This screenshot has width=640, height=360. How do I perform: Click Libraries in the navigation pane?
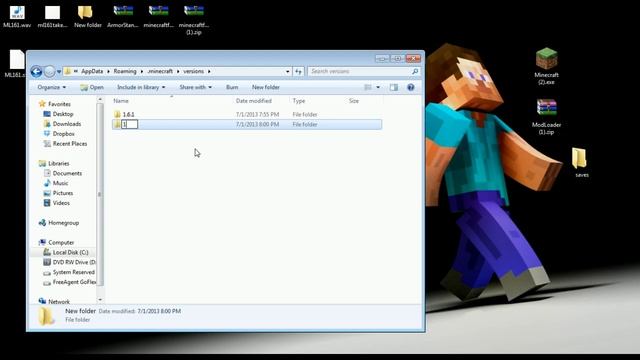54,163
